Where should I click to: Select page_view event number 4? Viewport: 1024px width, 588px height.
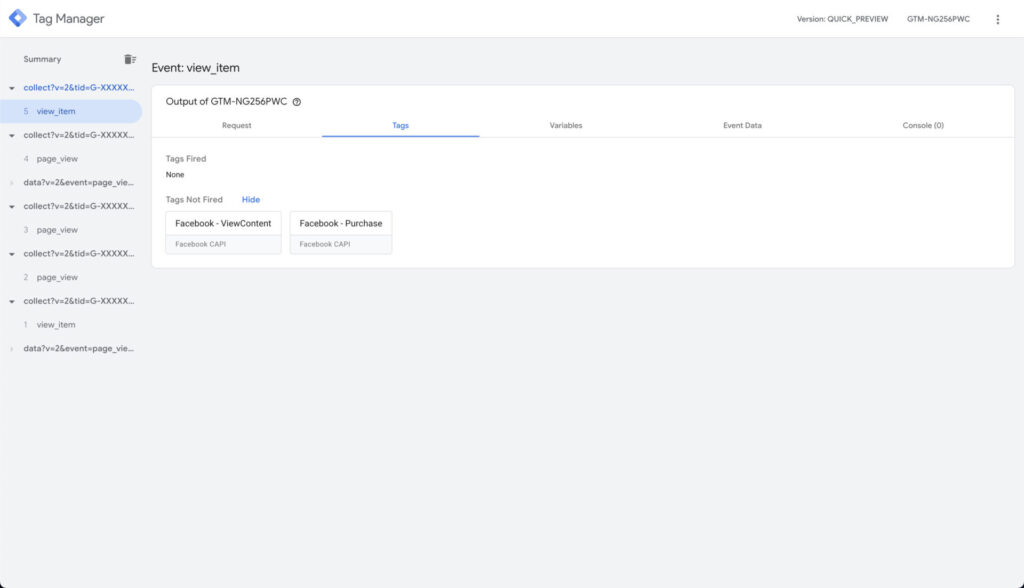56,159
